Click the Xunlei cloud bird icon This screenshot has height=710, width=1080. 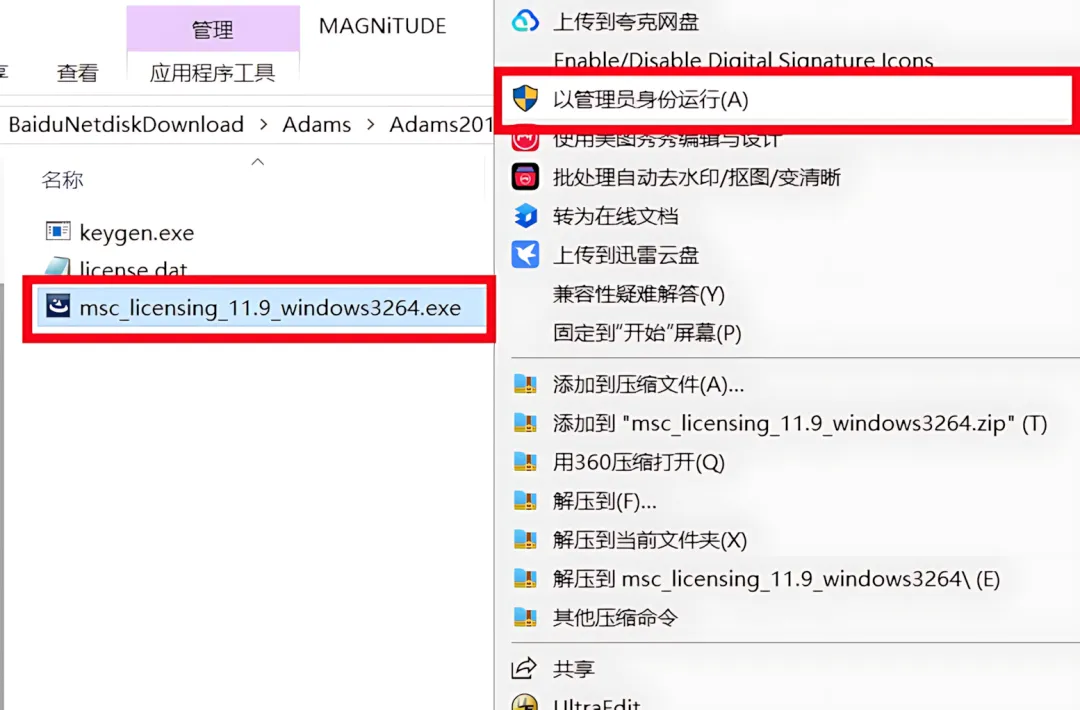tap(525, 255)
